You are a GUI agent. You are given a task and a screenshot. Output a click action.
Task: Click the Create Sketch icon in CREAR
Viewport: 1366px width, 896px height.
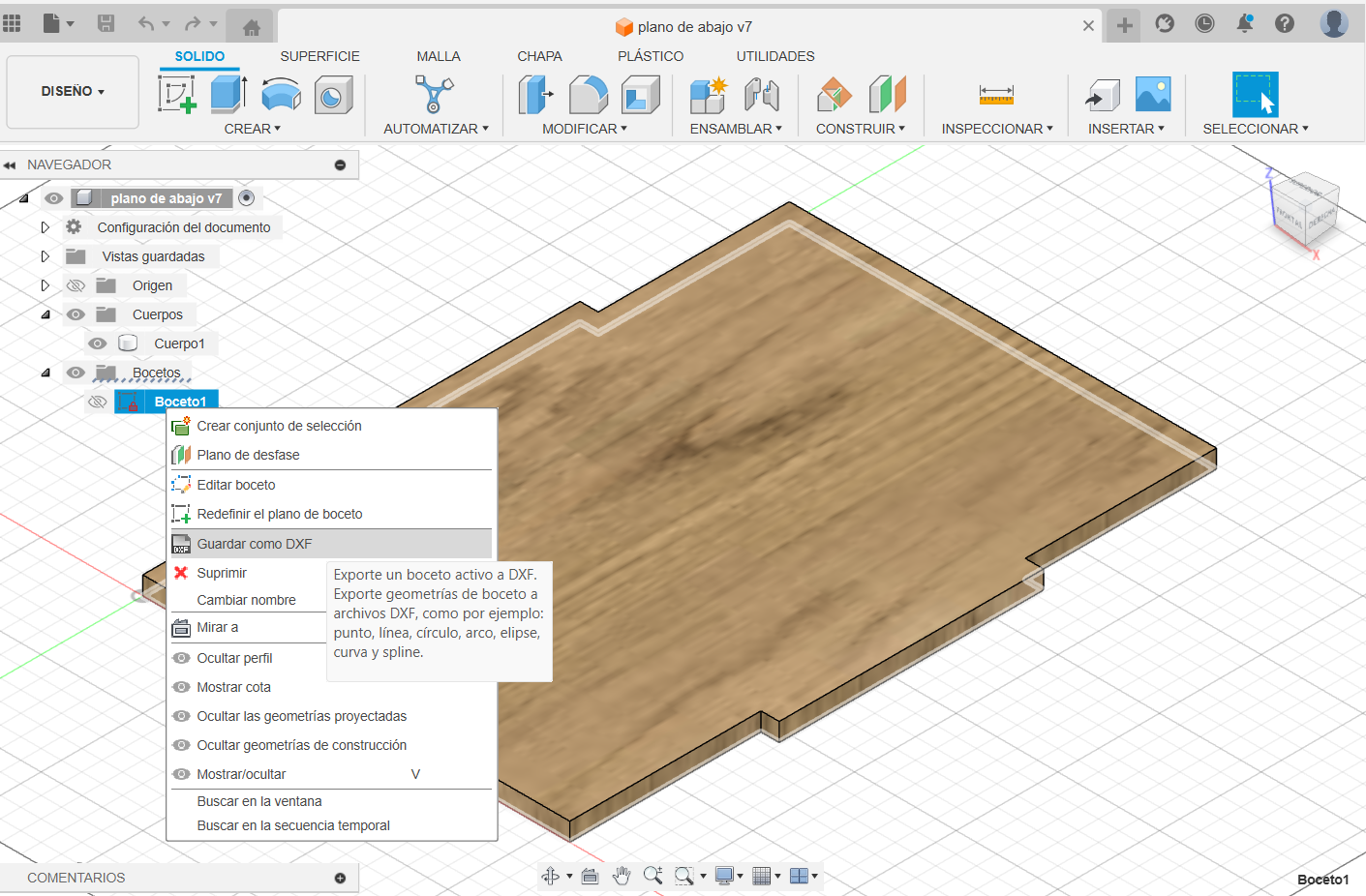click(177, 94)
